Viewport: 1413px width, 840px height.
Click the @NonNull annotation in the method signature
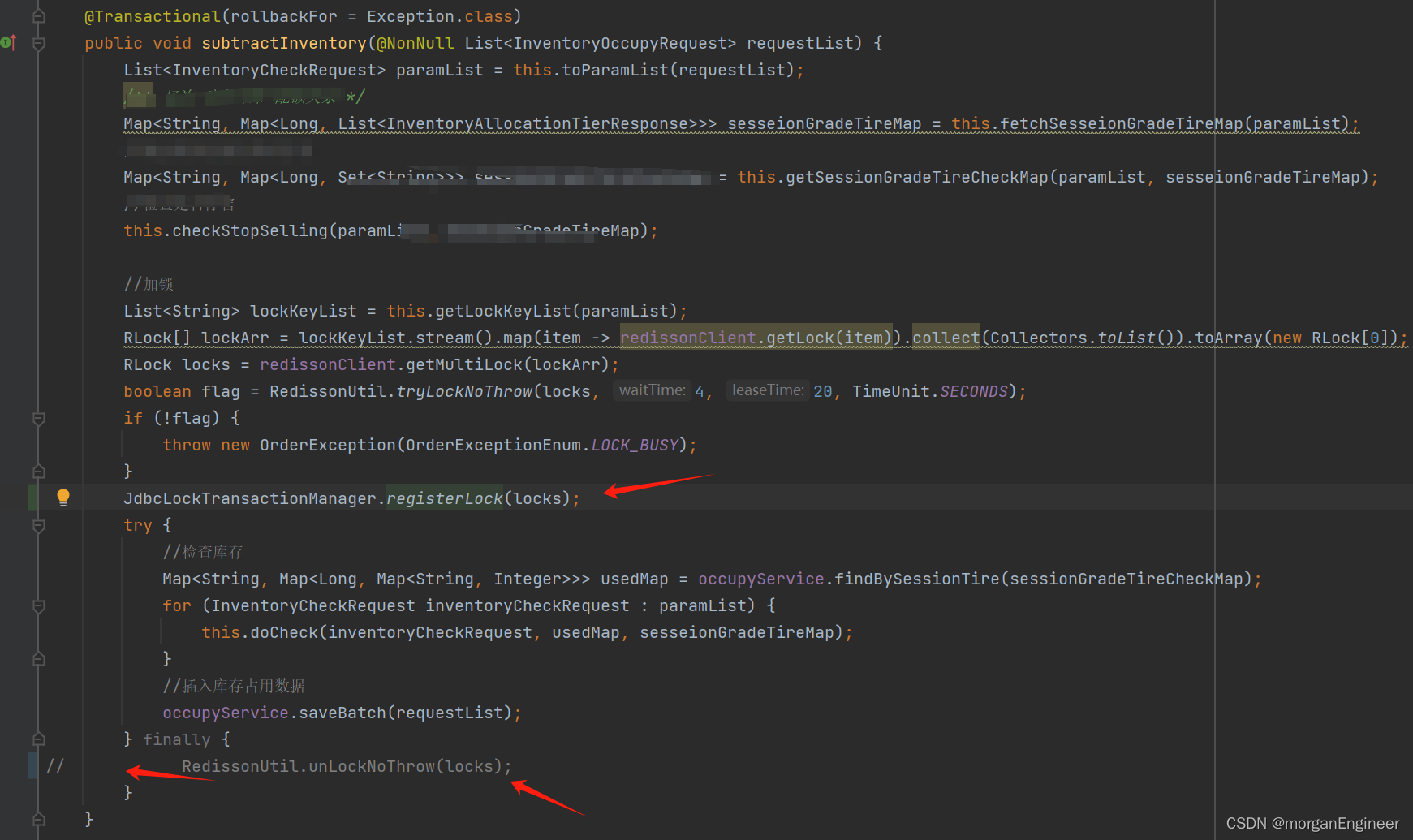[415, 43]
